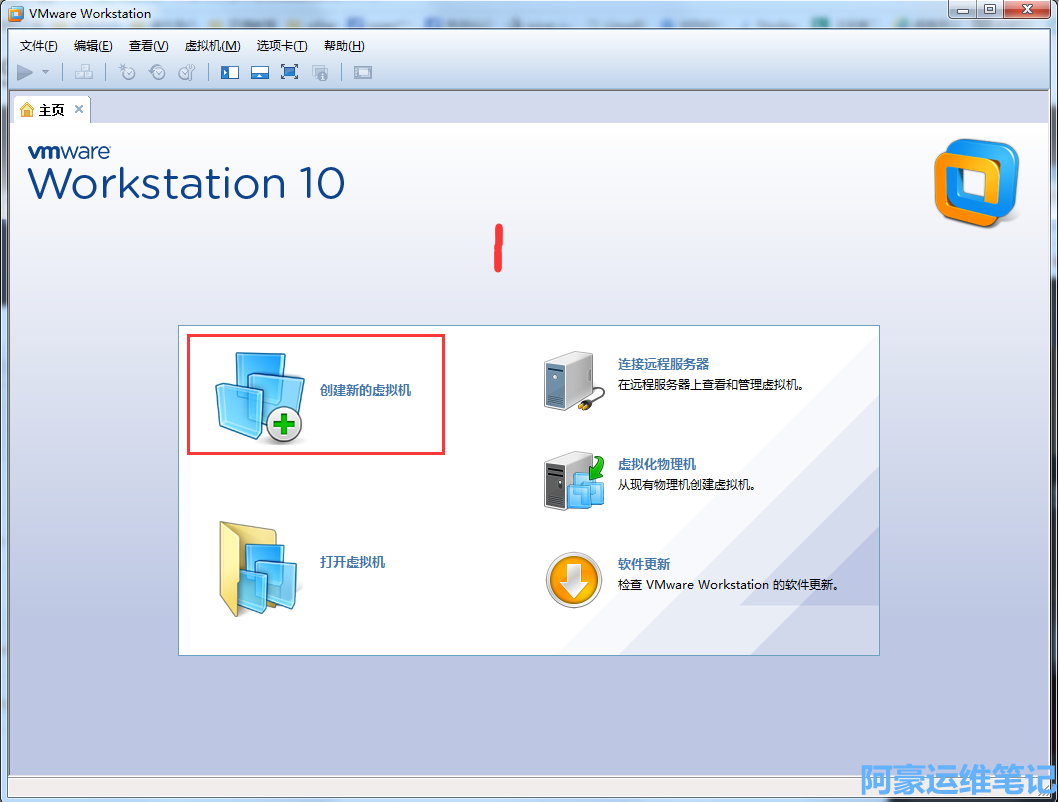Click the revert to snapshot icon
The height and width of the screenshot is (802, 1059).
(x=157, y=72)
